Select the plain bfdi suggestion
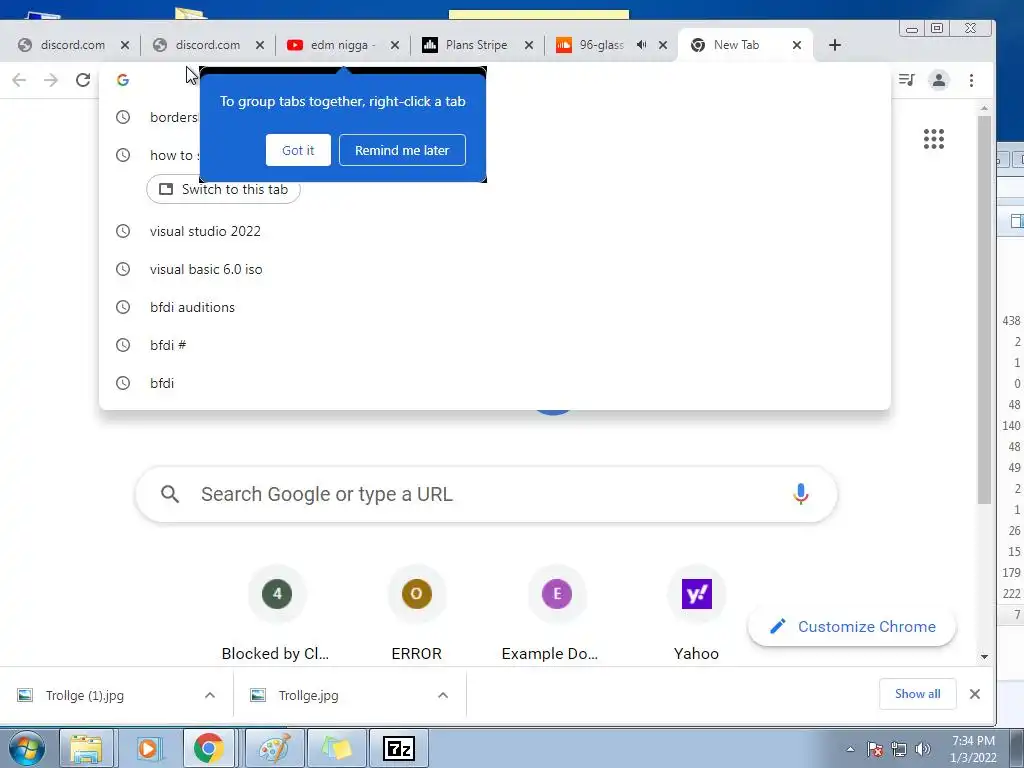 494,383
